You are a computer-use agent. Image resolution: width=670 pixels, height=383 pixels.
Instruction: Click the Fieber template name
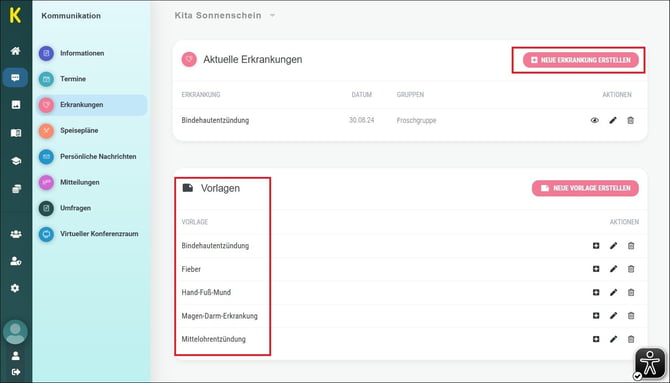[x=191, y=269]
